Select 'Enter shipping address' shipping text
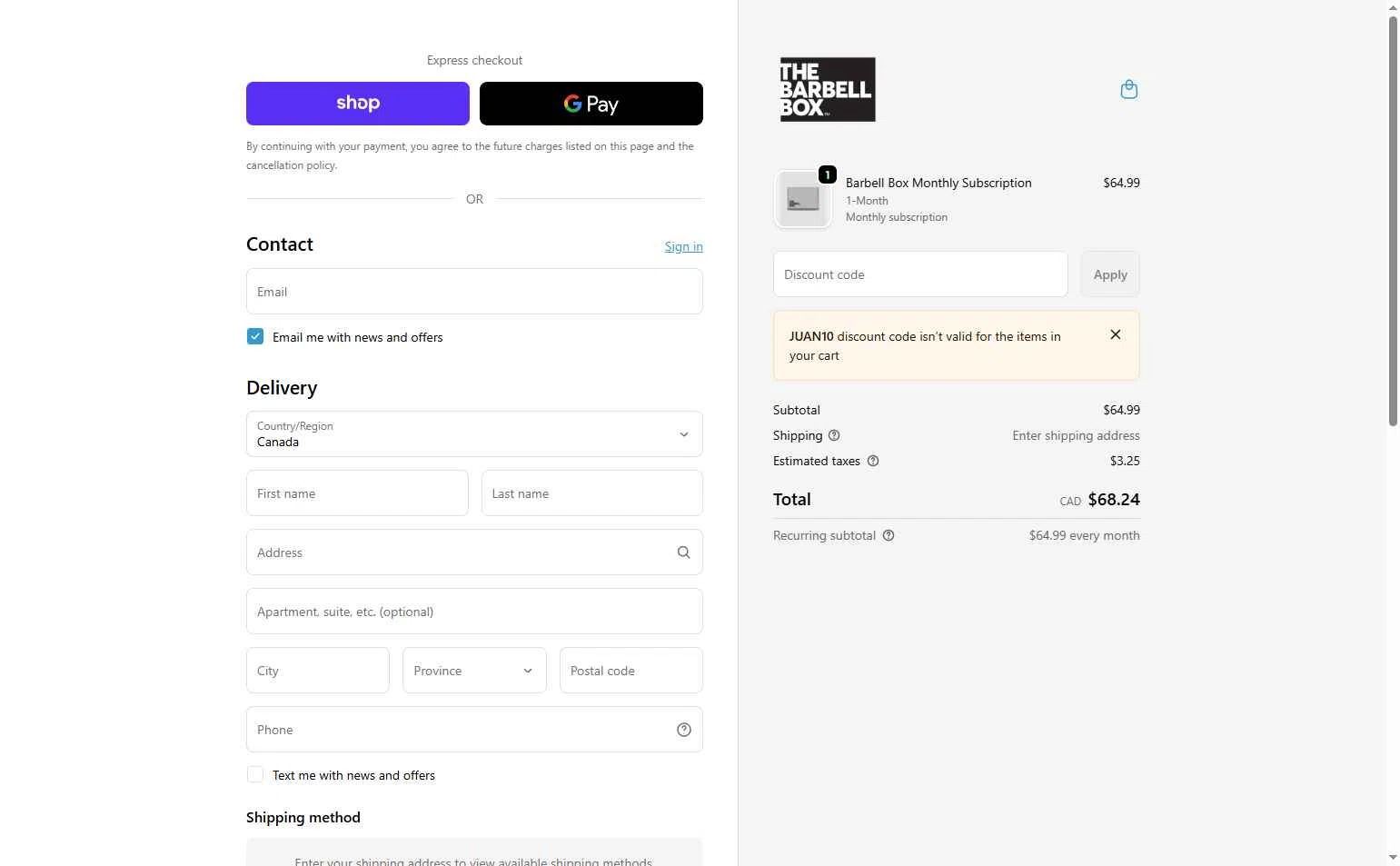The width and height of the screenshot is (1400, 866). (x=1077, y=435)
